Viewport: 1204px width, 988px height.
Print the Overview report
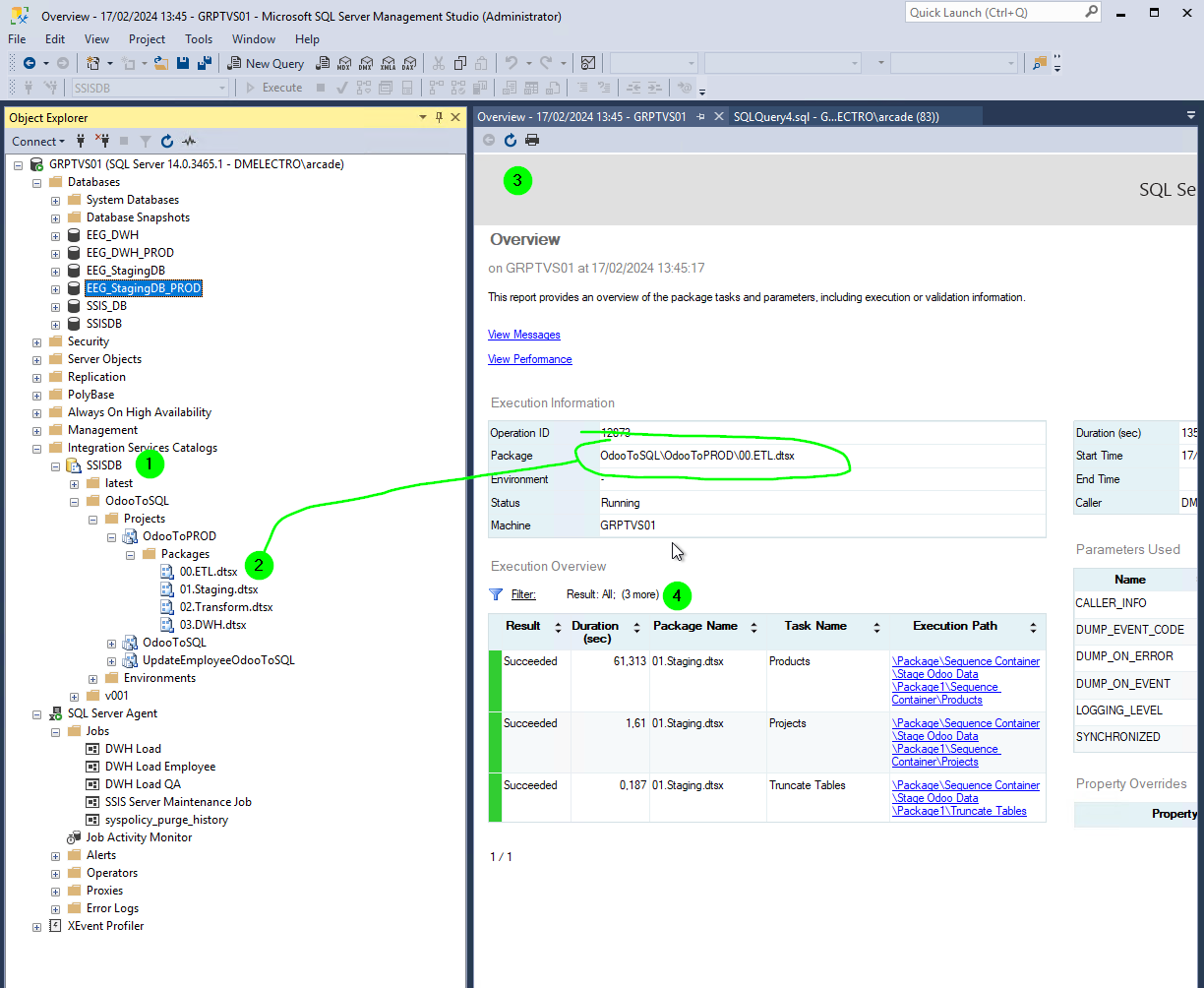(x=532, y=140)
